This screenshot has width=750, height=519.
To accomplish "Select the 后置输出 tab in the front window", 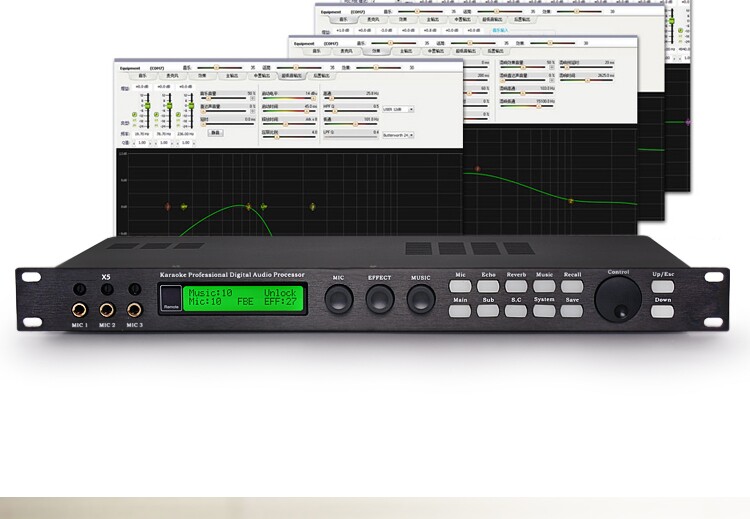I will tap(321, 76).
